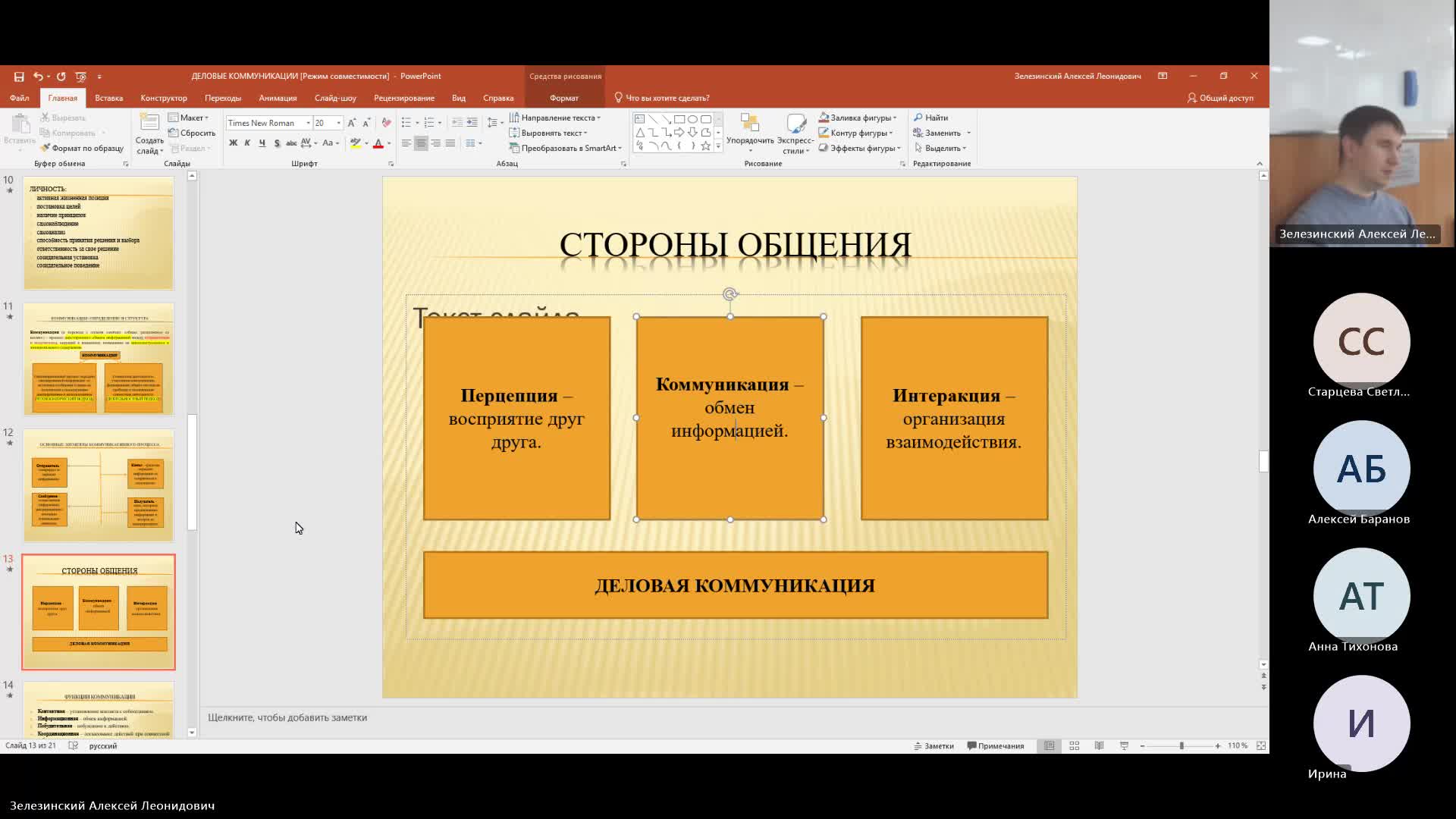
Task: Decrease list indent level icon
Action: (x=457, y=123)
